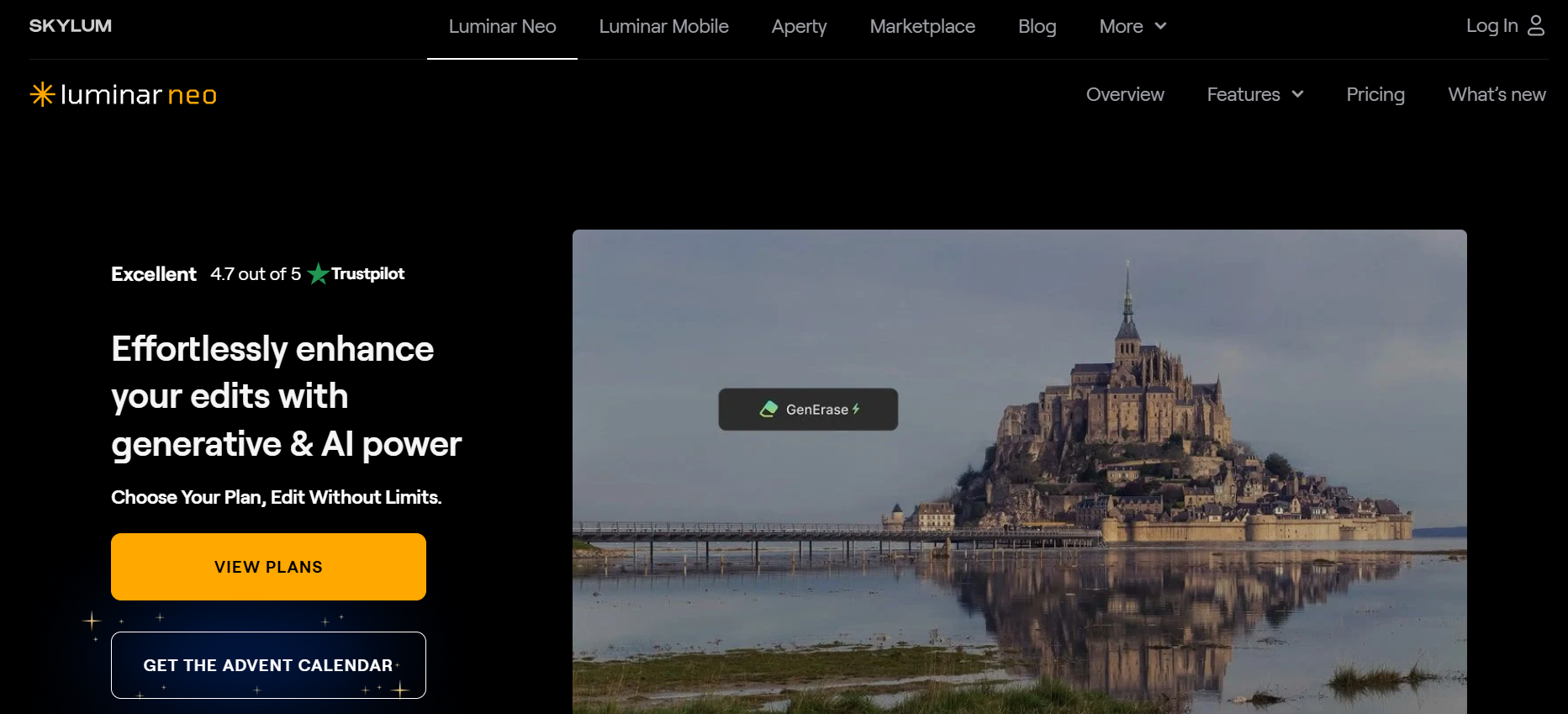Screen dimensions: 1568x714
Task: Expand the Features dropdown chevron
Action: point(1297,94)
